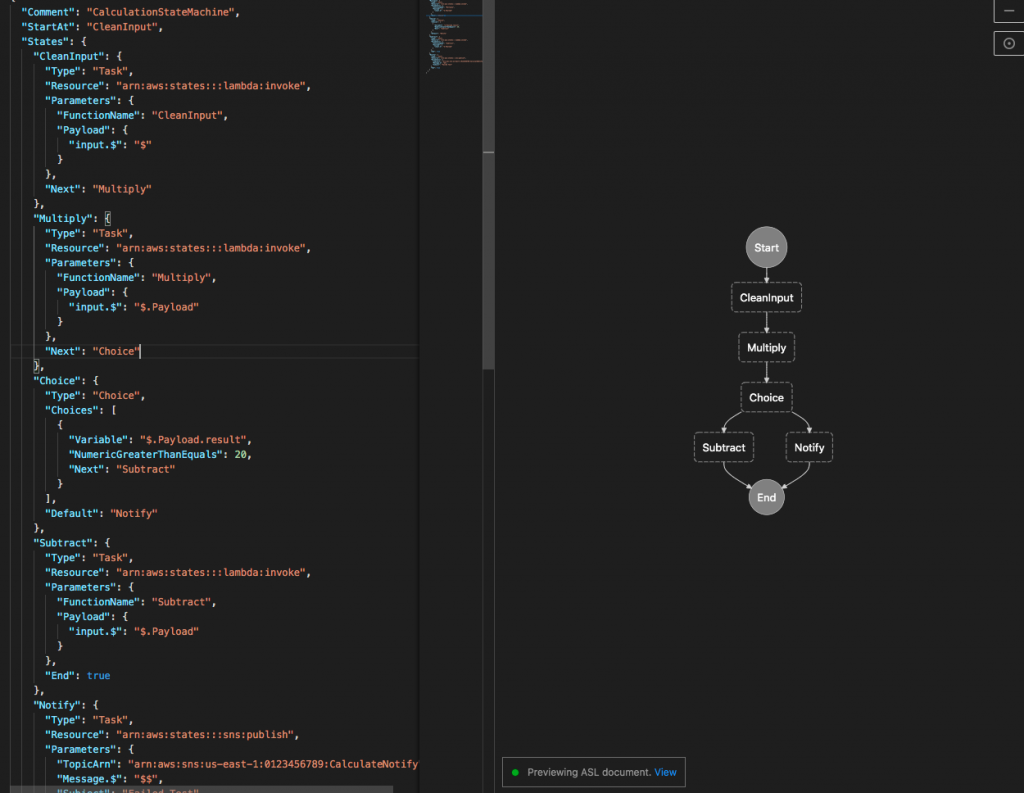The height and width of the screenshot is (793, 1024).
Task: Select the Notify node in the state machine
Action: (809, 447)
